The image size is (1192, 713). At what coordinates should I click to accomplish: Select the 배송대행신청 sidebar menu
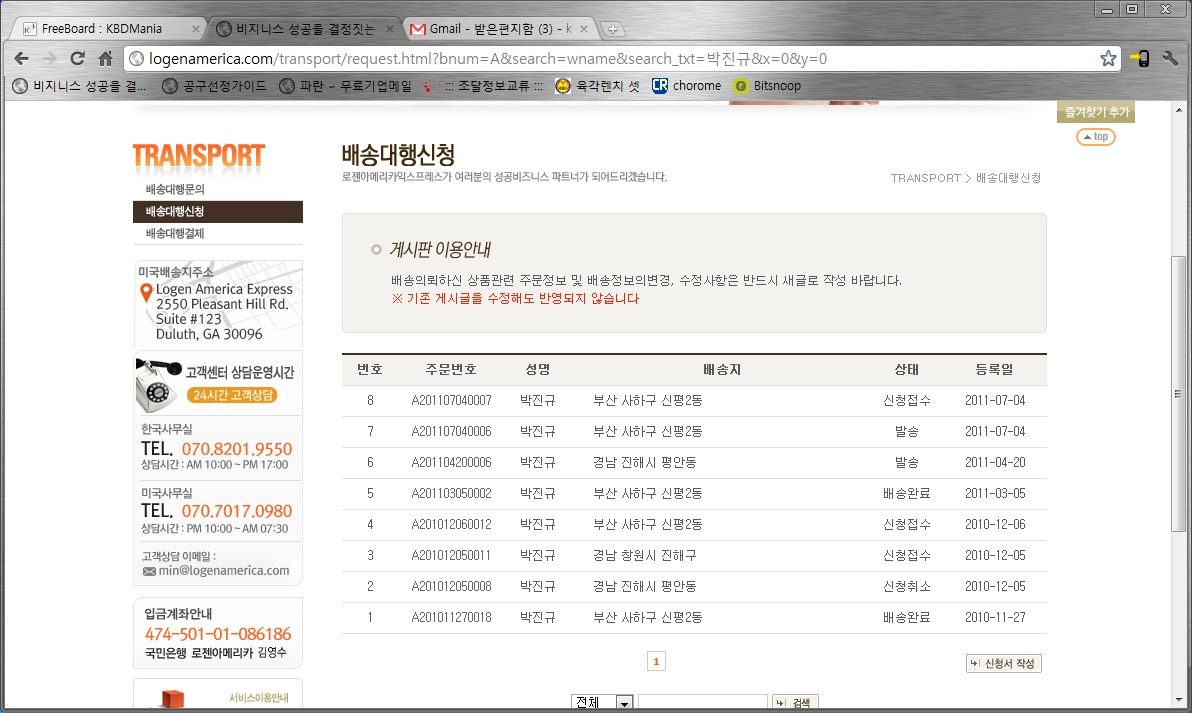pyautogui.click(x=217, y=211)
